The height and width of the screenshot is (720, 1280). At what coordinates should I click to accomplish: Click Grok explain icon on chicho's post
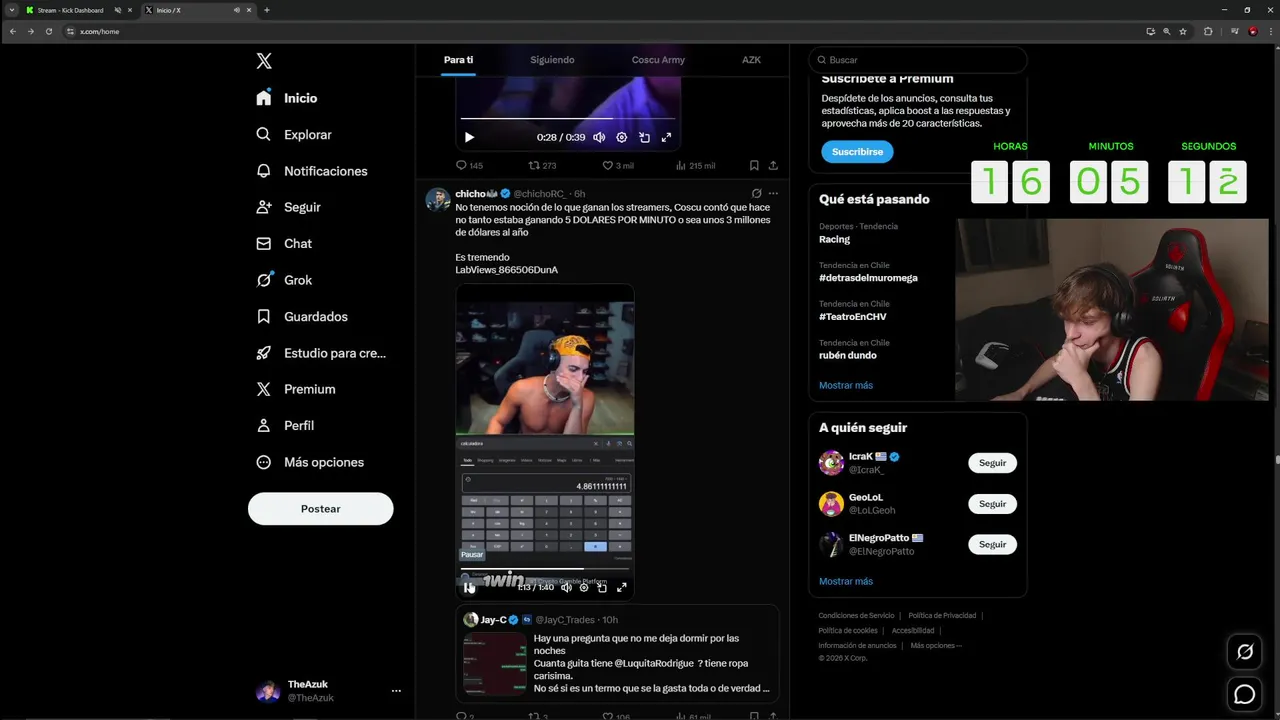coord(756,193)
